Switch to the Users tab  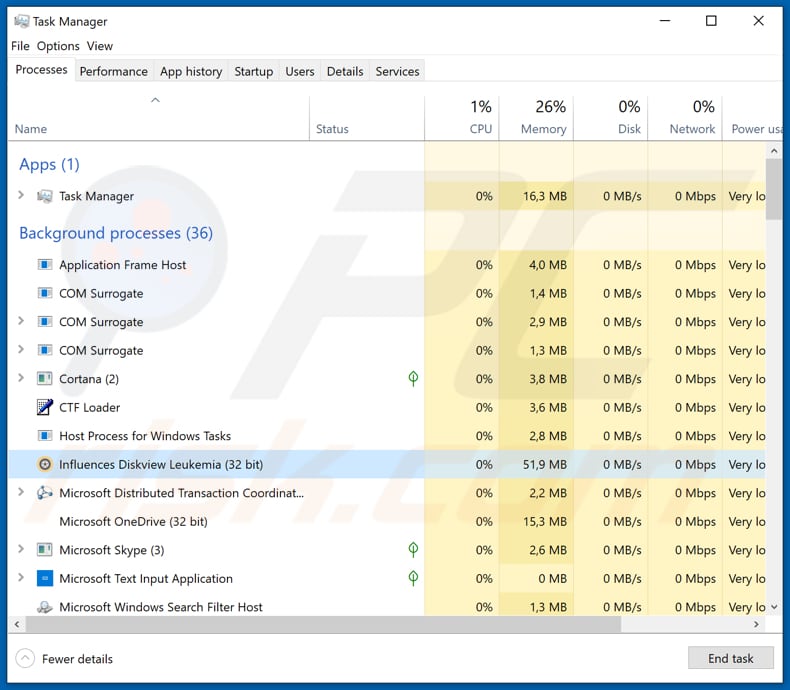[x=300, y=72]
